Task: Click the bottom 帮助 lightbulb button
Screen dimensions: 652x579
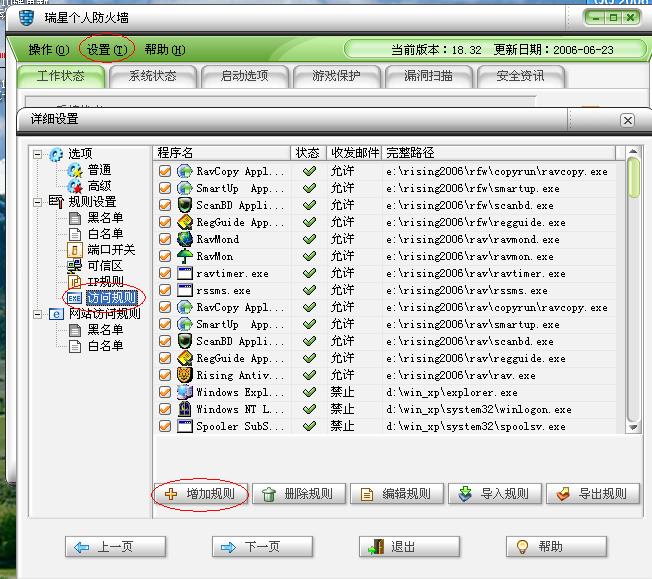Action: [556, 547]
